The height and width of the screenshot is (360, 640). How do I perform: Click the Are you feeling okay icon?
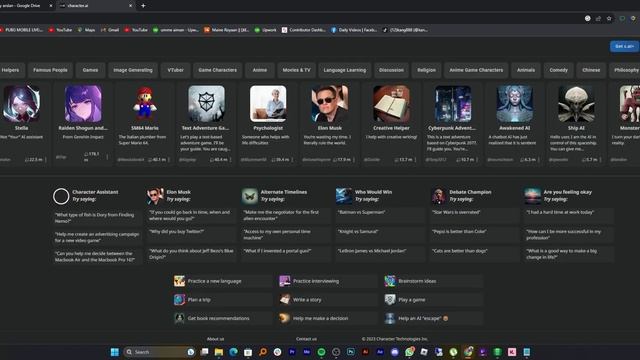point(533,196)
